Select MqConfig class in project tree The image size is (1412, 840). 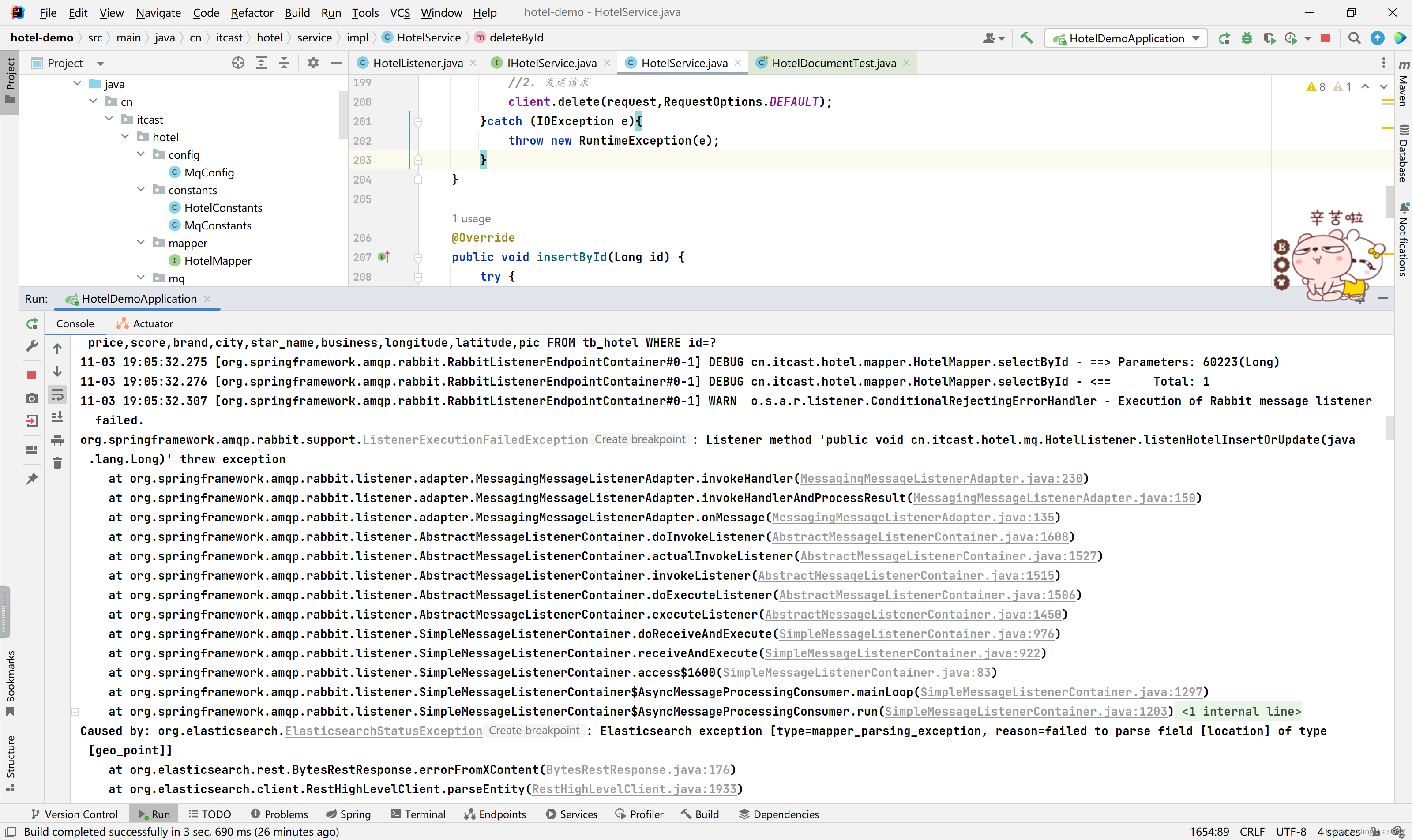pyautogui.click(x=209, y=172)
